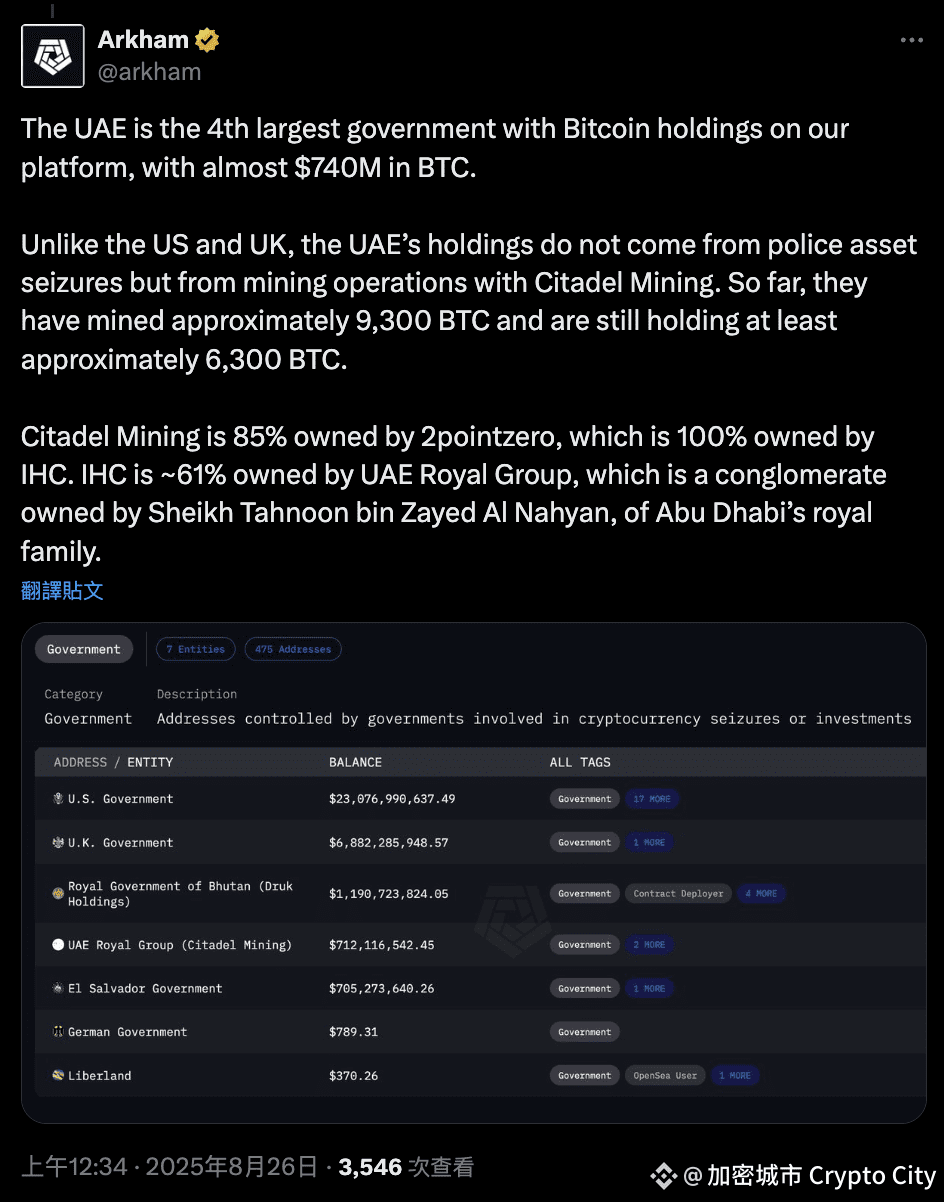
Task: Click the U.K. Government entity icon
Action: click(58, 843)
